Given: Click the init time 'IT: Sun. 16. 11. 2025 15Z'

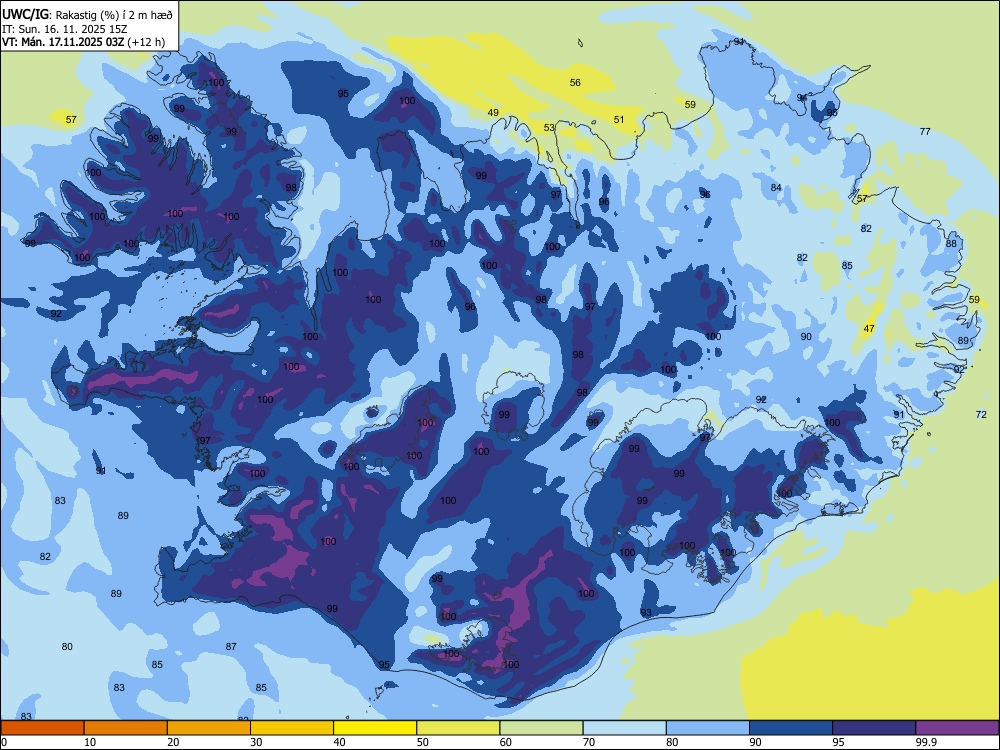Looking at the screenshot, I should click(x=66, y=29).
